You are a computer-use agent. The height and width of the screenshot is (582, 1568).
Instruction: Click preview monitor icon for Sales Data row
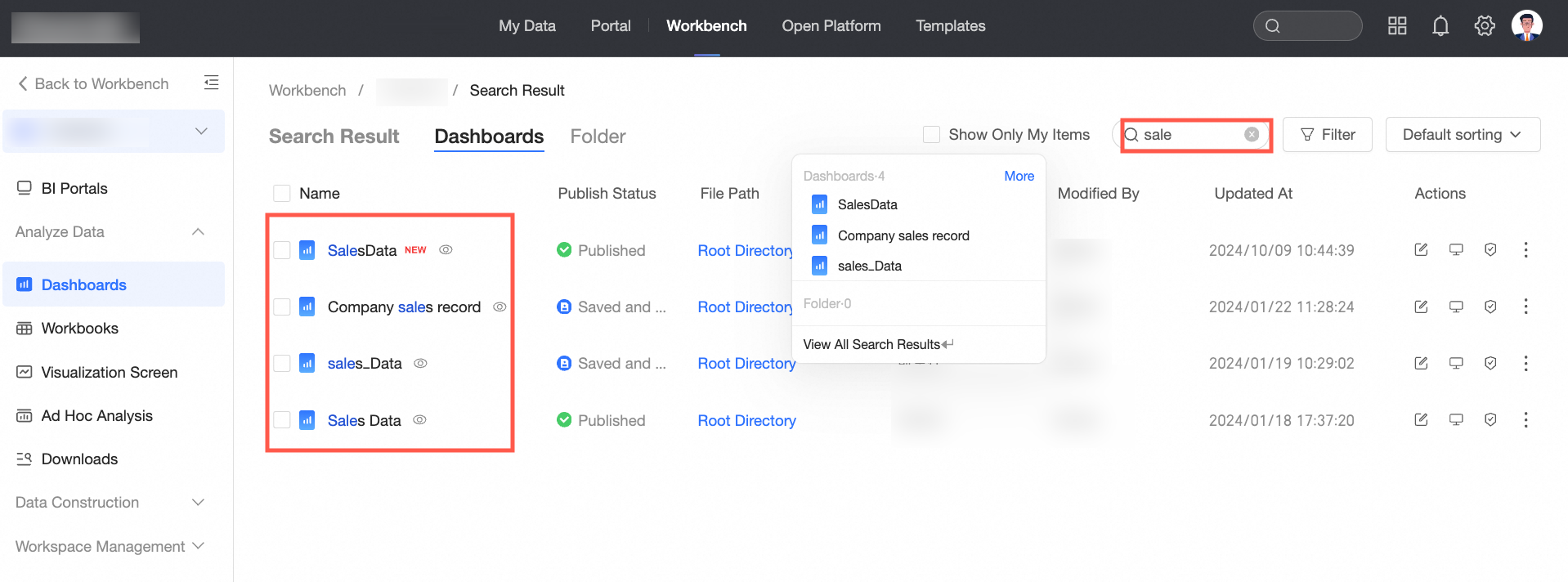(1456, 419)
